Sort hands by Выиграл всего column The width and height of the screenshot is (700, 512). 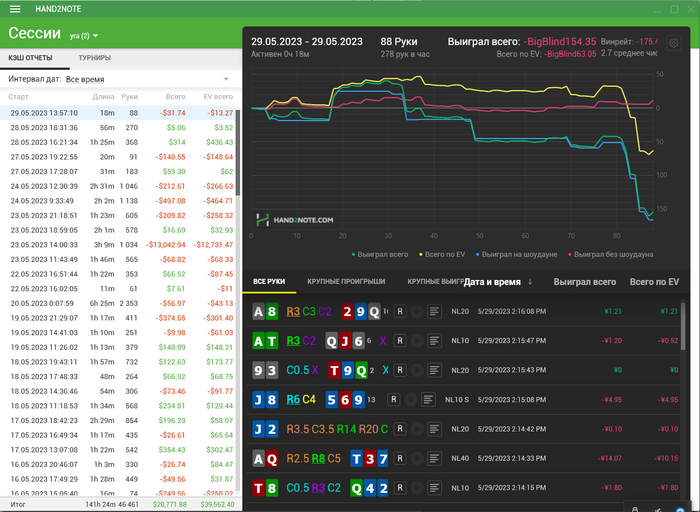(x=585, y=282)
